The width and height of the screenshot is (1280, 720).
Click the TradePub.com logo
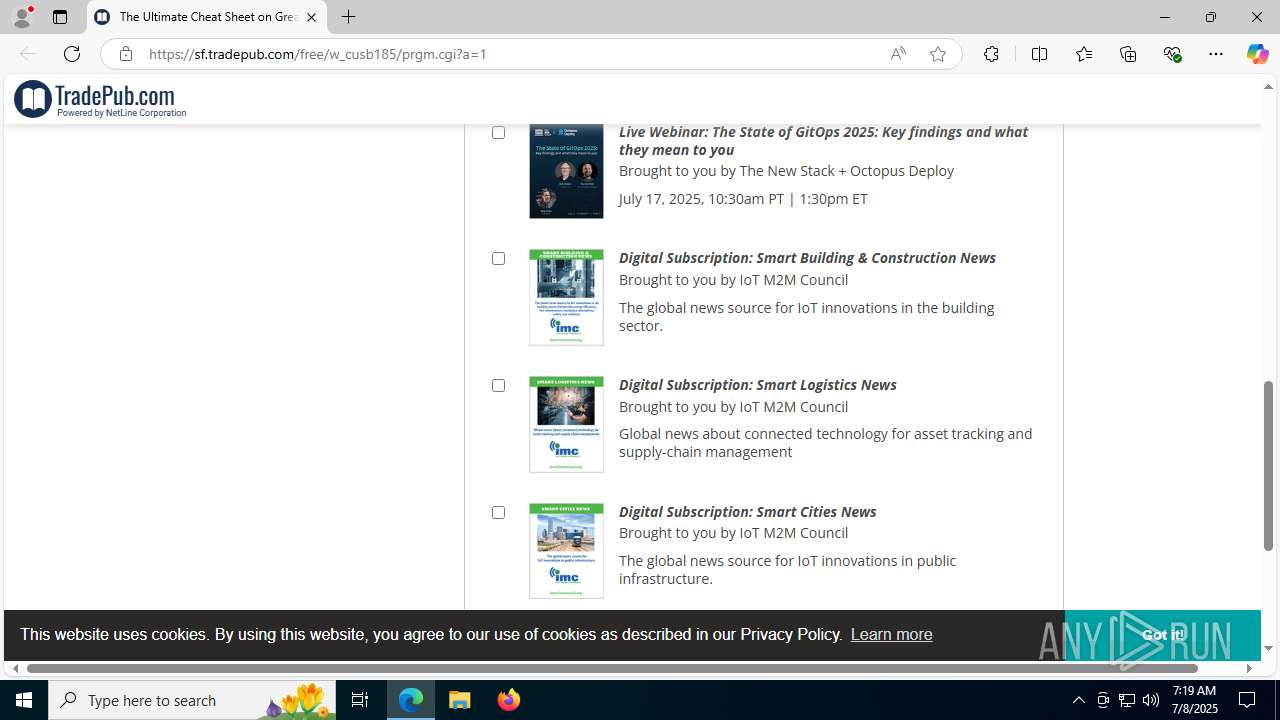click(x=100, y=99)
